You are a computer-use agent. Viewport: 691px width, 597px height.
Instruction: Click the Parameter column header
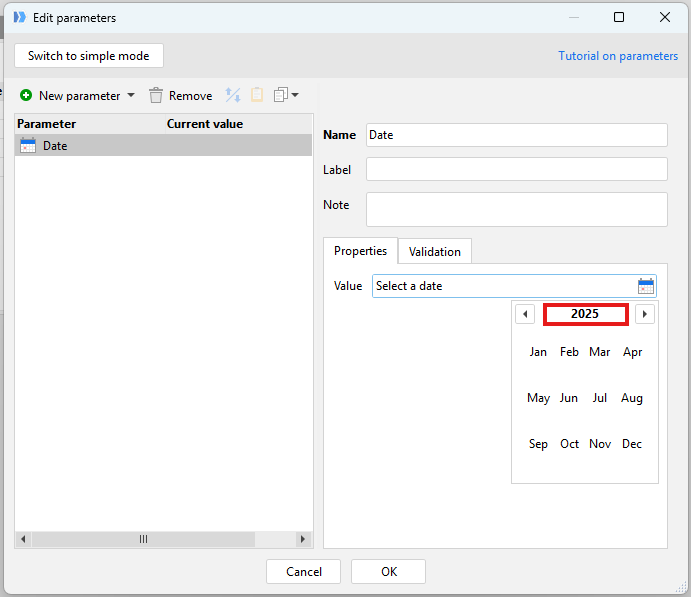(90, 124)
